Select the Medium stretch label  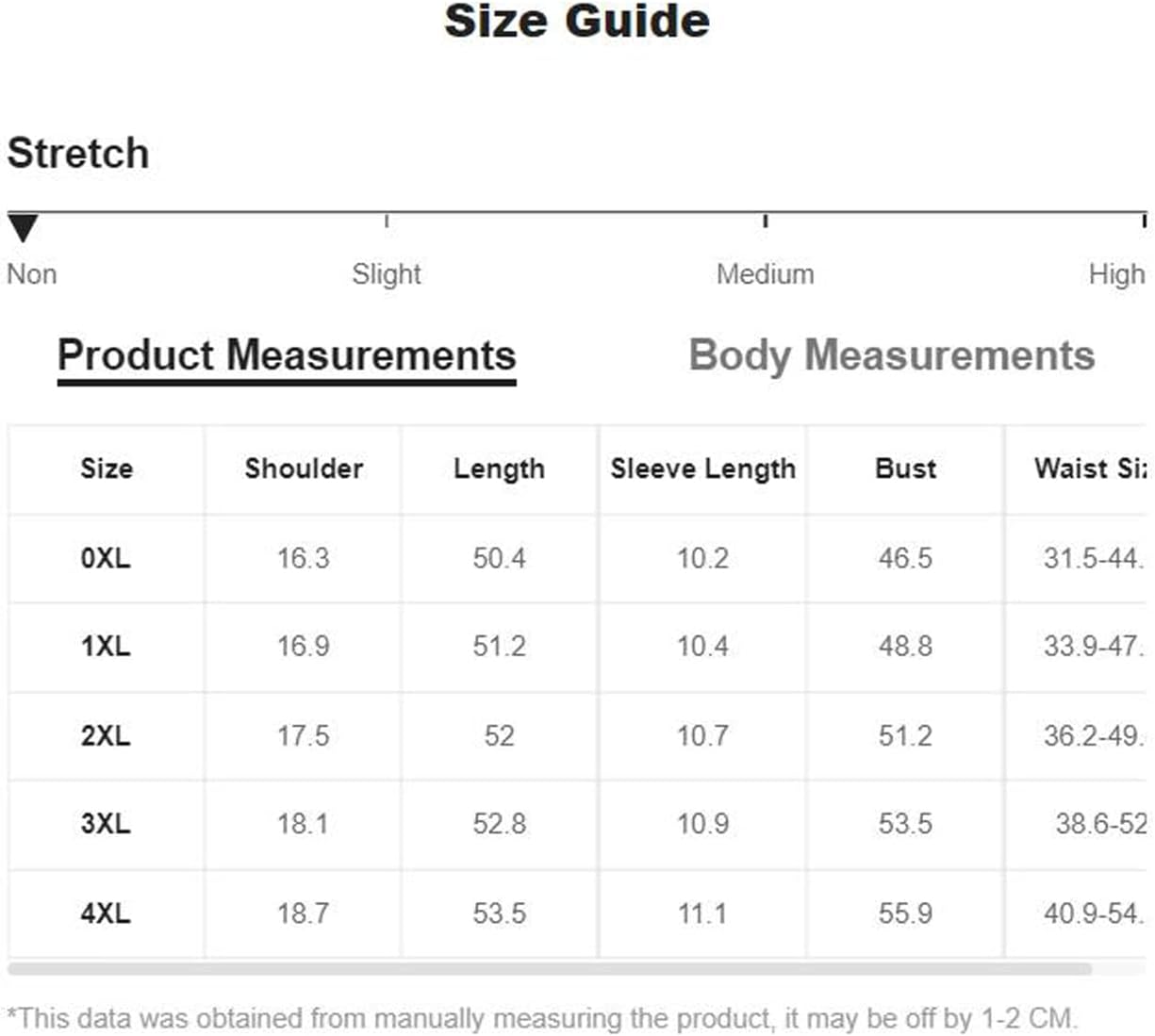[765, 274]
